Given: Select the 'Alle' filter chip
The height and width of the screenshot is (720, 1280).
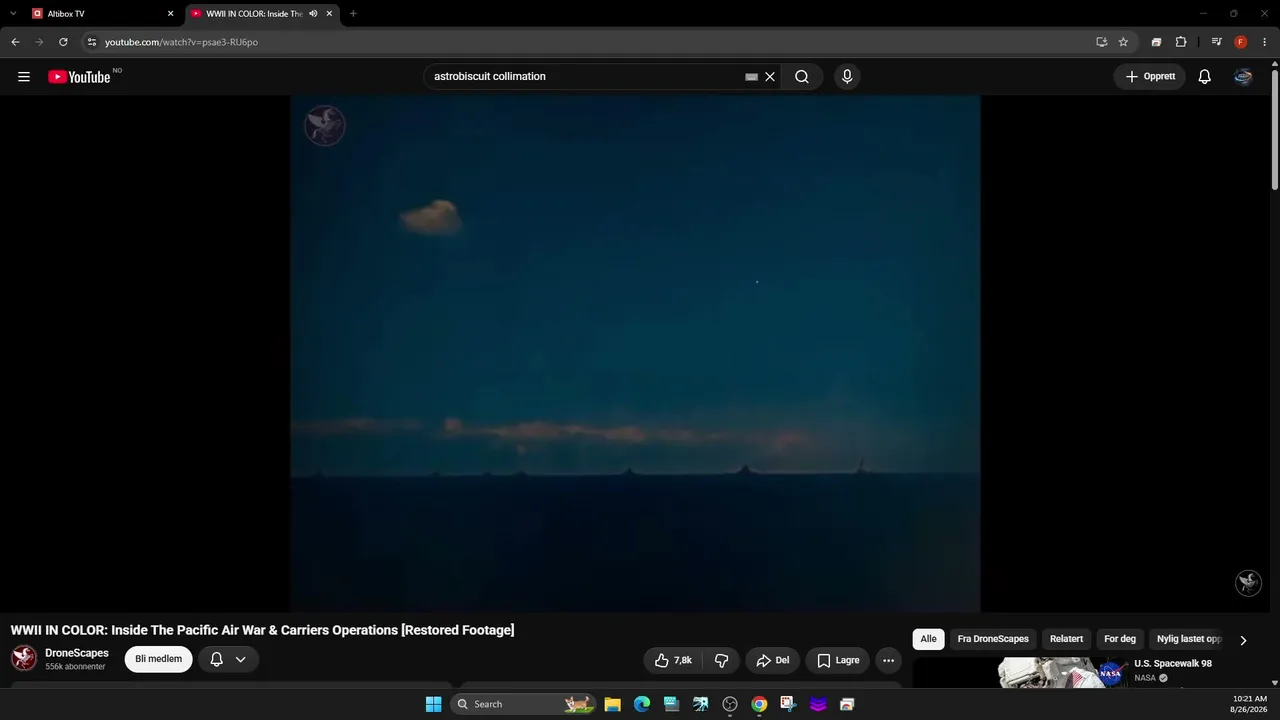Looking at the screenshot, I should click(928, 639).
